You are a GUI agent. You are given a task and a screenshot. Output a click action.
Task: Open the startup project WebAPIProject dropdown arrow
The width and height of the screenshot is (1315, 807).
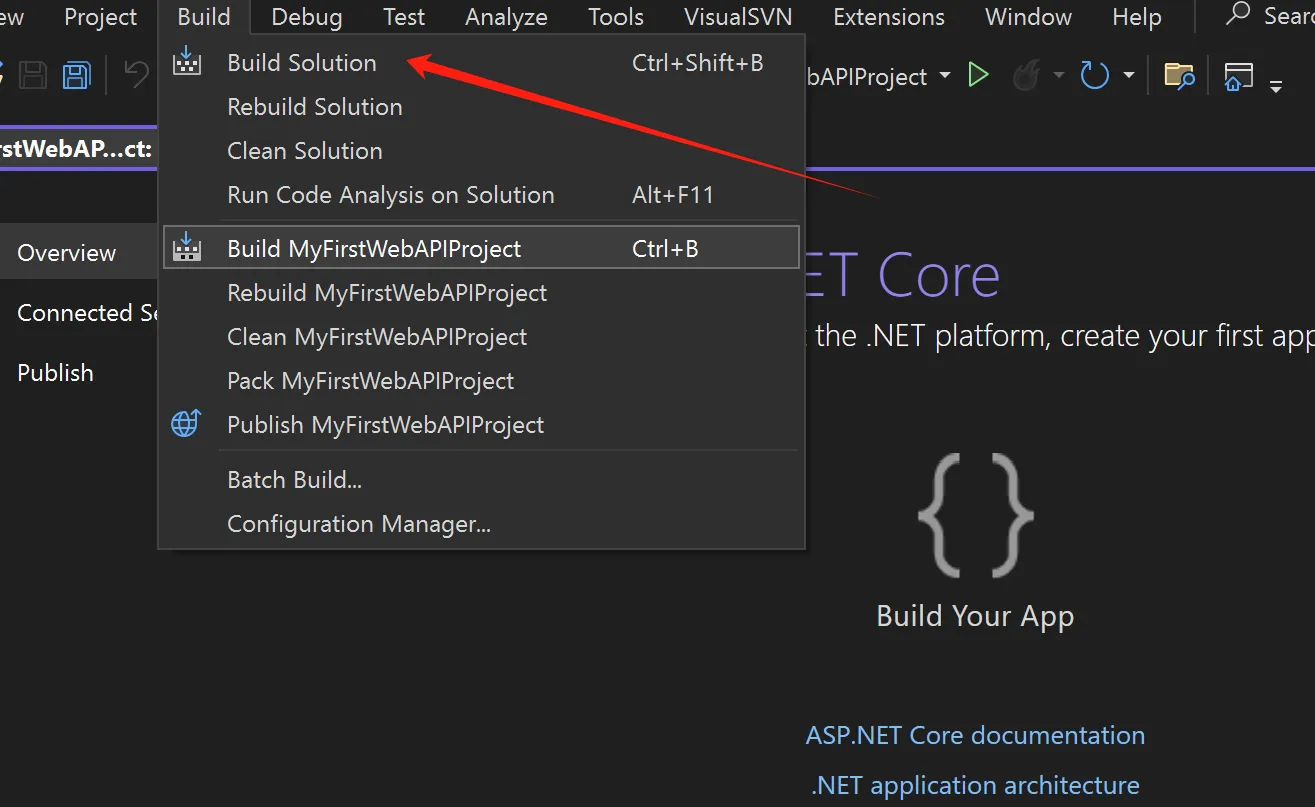coord(945,76)
